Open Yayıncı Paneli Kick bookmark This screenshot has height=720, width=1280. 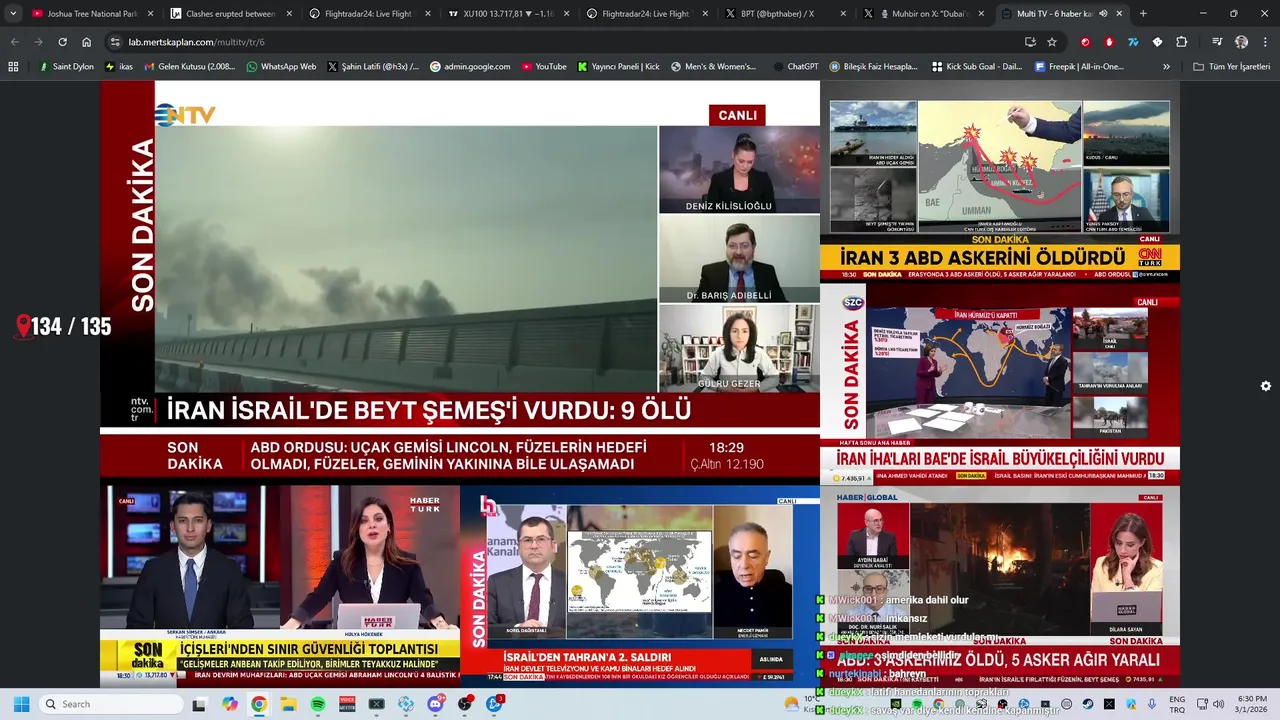pyautogui.click(x=618, y=67)
